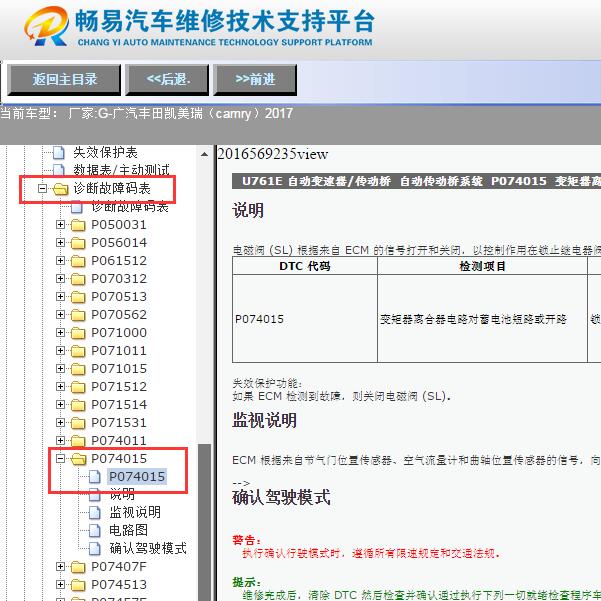This screenshot has height=601, width=601.
Task: Expand the P070312 folder
Action: click(x=60, y=279)
